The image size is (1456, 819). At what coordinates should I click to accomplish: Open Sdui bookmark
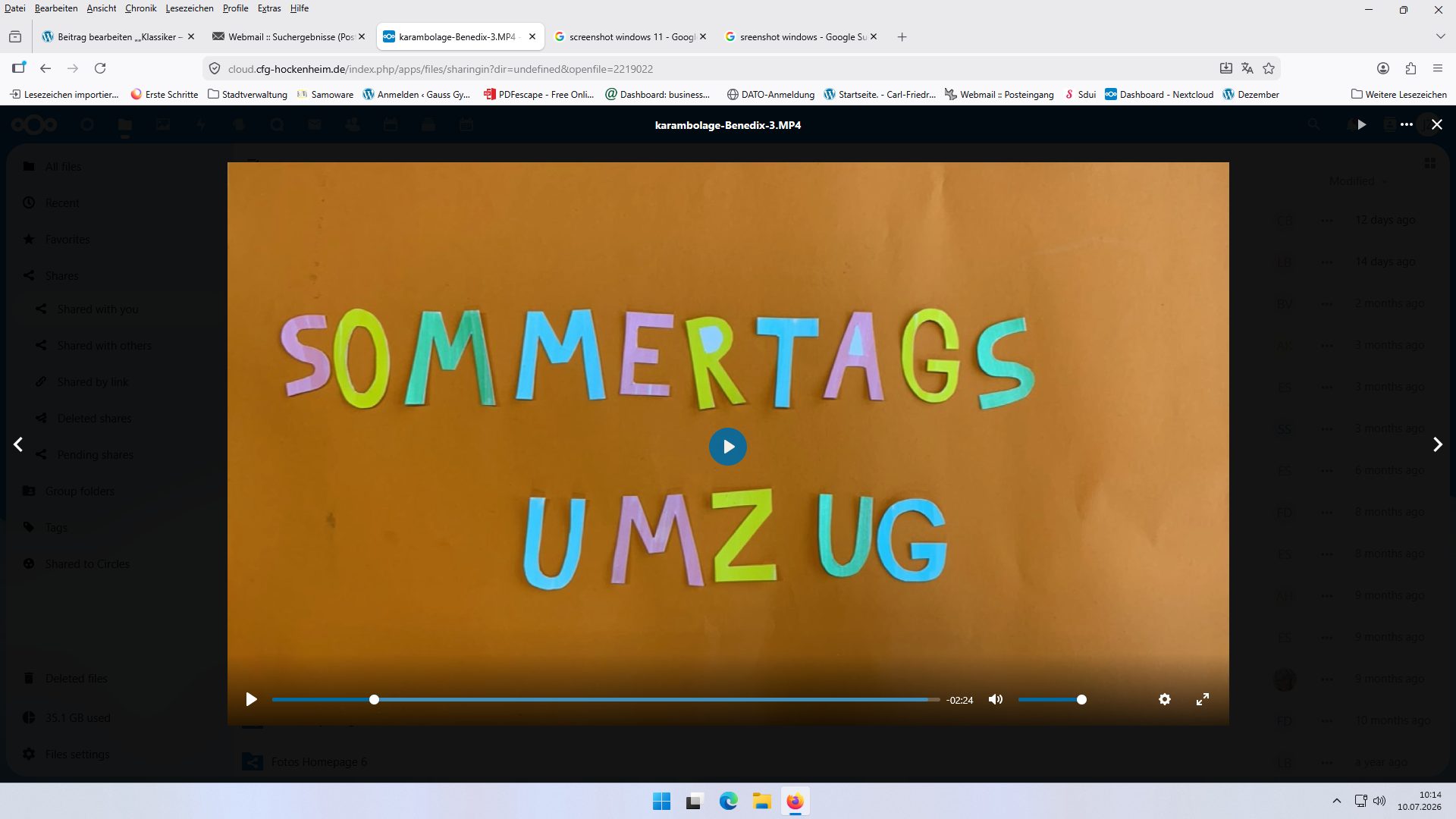pos(1080,94)
